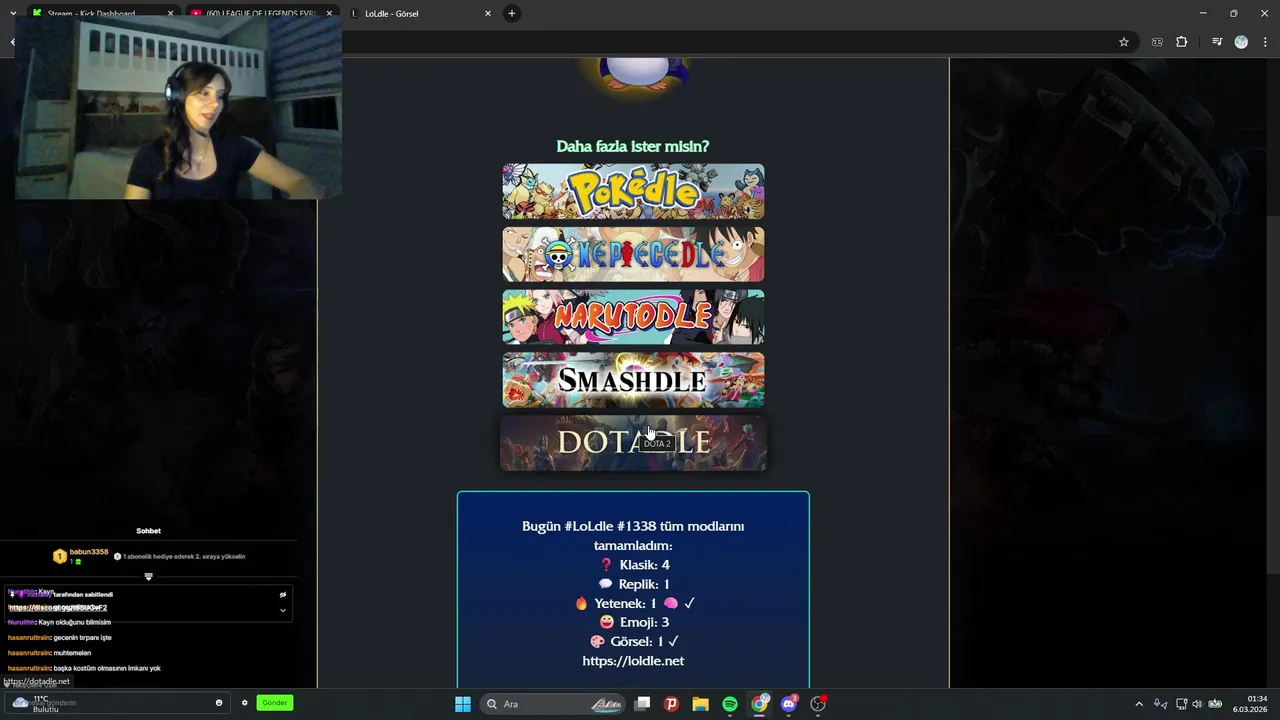The width and height of the screenshot is (1280, 720).
Task: Open the network tray icon
Action: 1181,704
